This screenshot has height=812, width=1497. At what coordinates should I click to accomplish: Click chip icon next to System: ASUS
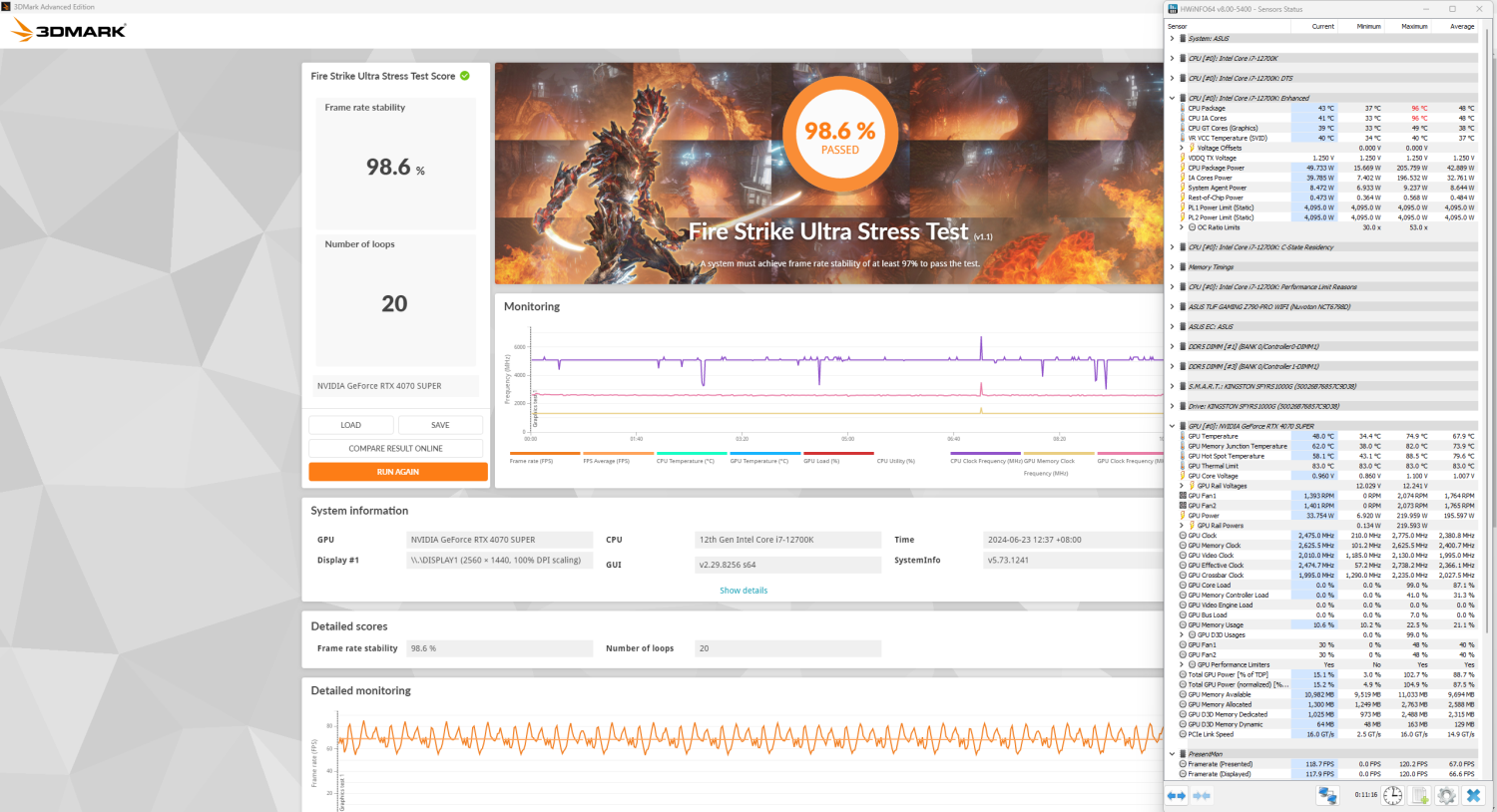1183,39
